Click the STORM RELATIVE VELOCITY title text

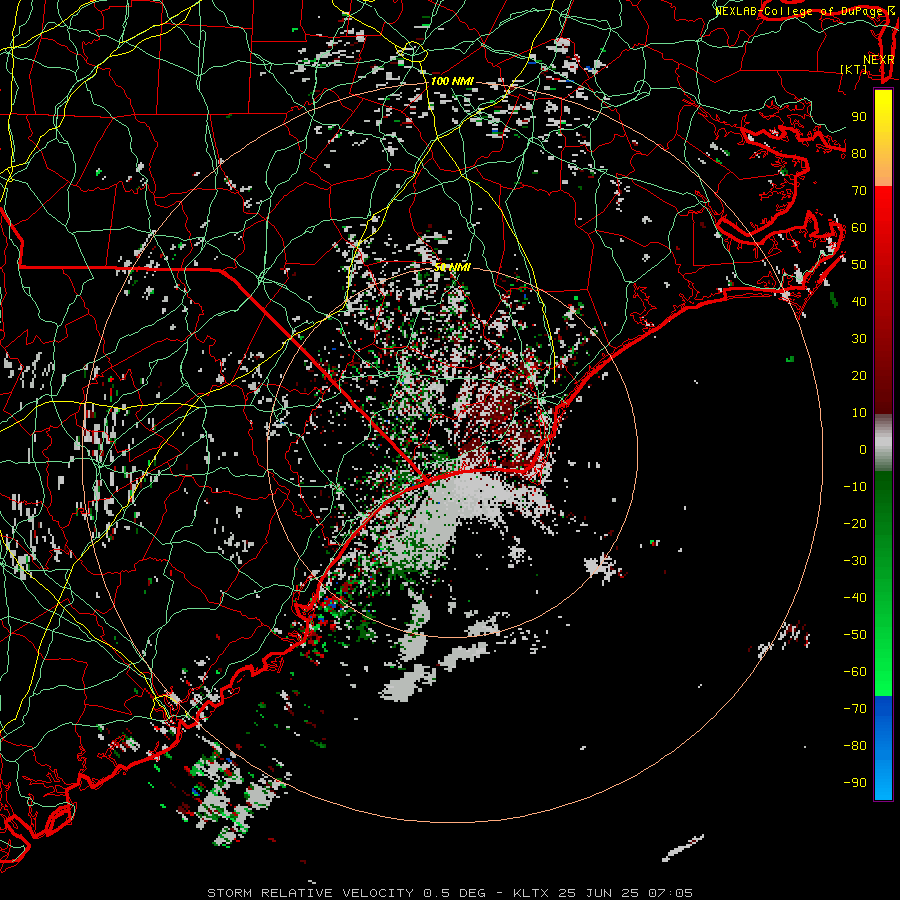(x=310, y=893)
